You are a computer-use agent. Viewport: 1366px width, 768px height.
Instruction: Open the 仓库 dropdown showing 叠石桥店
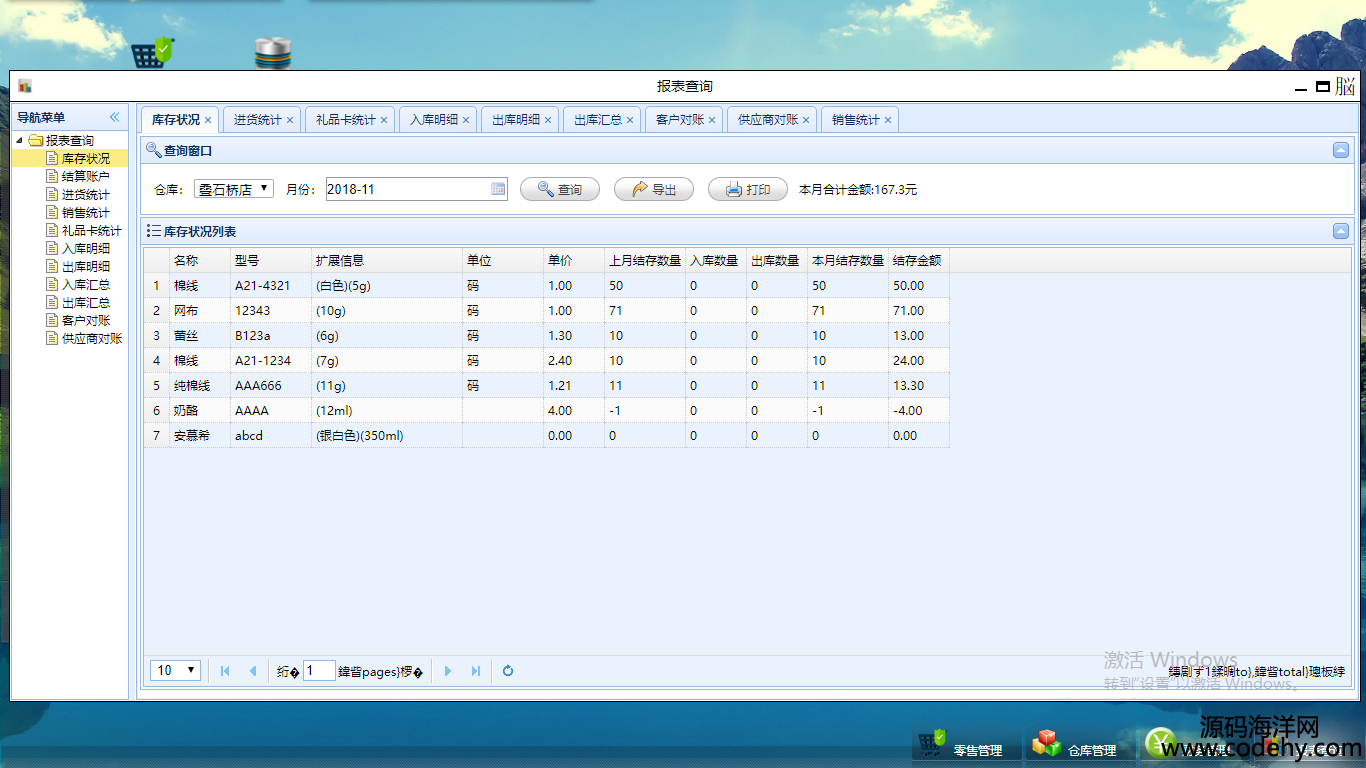point(234,189)
